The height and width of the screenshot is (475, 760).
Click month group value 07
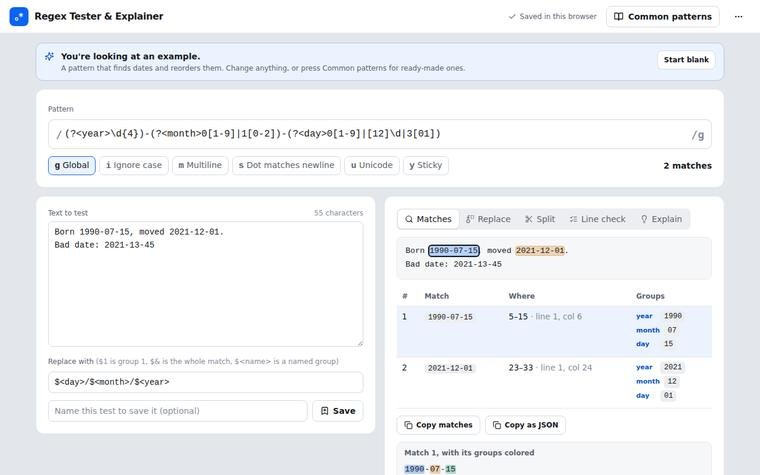coord(672,330)
